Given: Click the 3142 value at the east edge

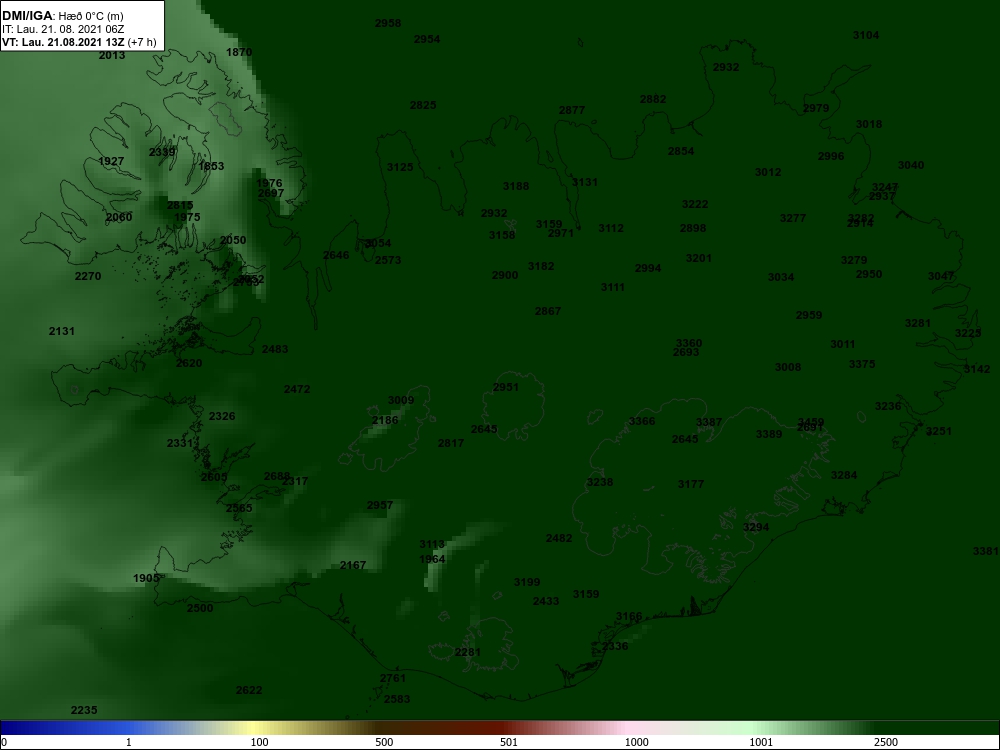Looking at the screenshot, I should 977,369.
